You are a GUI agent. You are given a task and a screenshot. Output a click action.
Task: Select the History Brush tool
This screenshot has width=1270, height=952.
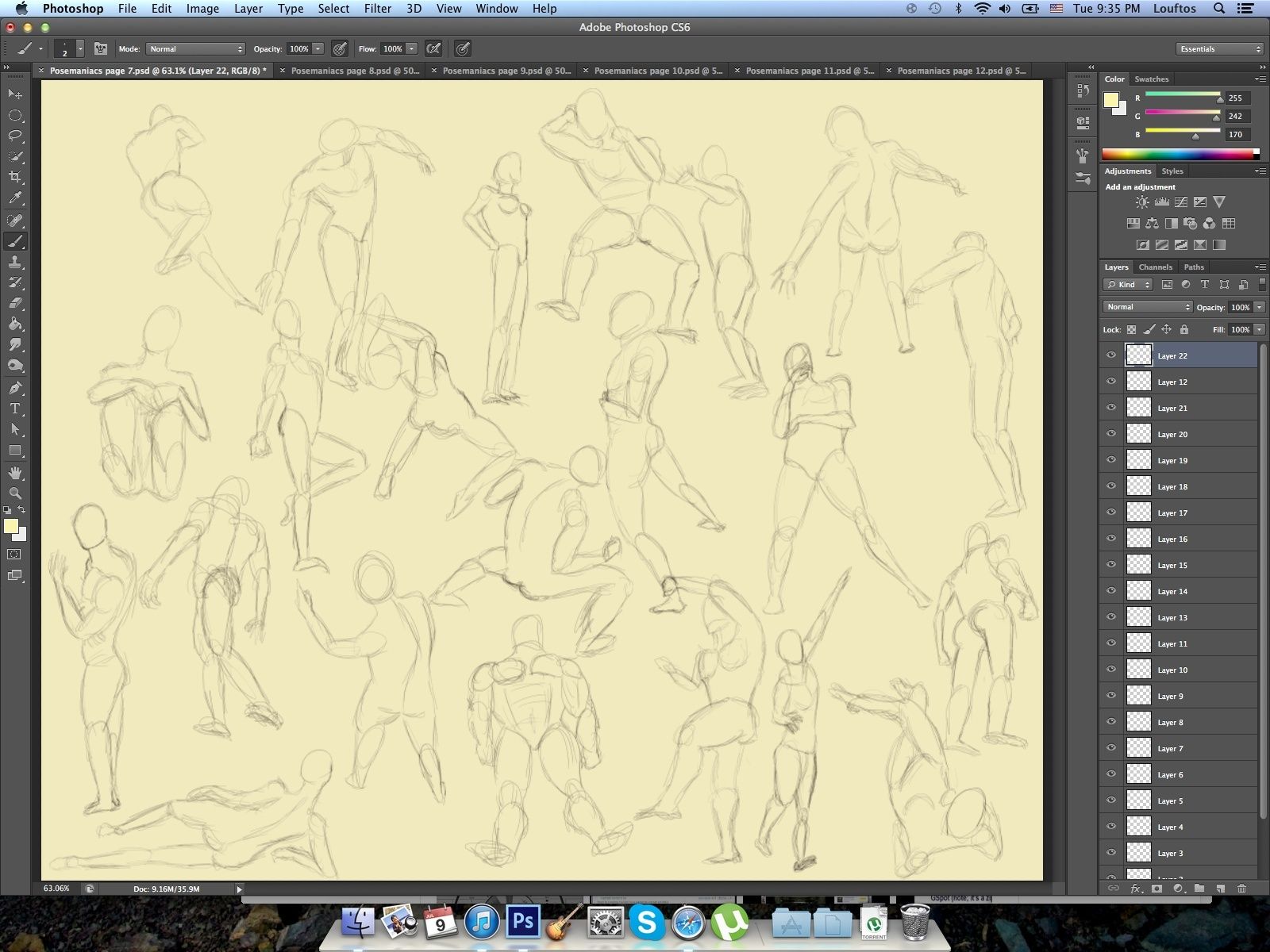[15, 282]
